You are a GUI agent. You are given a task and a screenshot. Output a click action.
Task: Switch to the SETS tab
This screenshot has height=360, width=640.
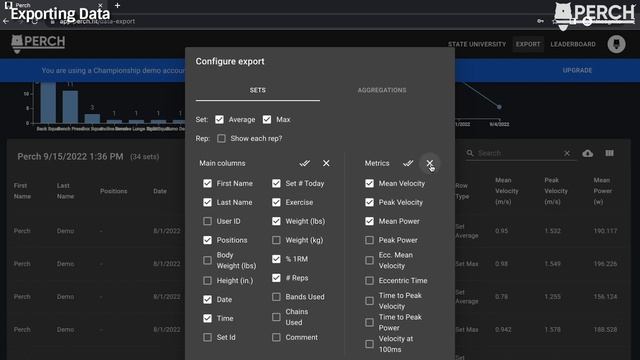(258, 90)
